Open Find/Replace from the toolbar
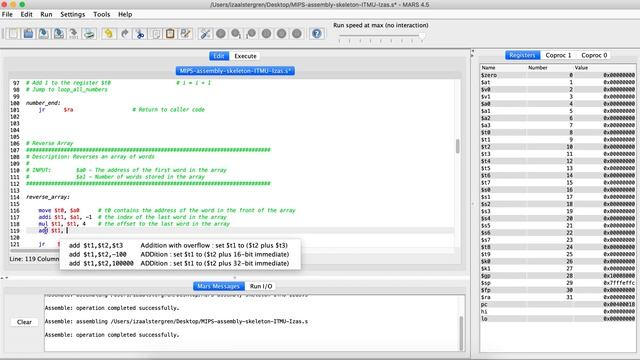 point(186,33)
